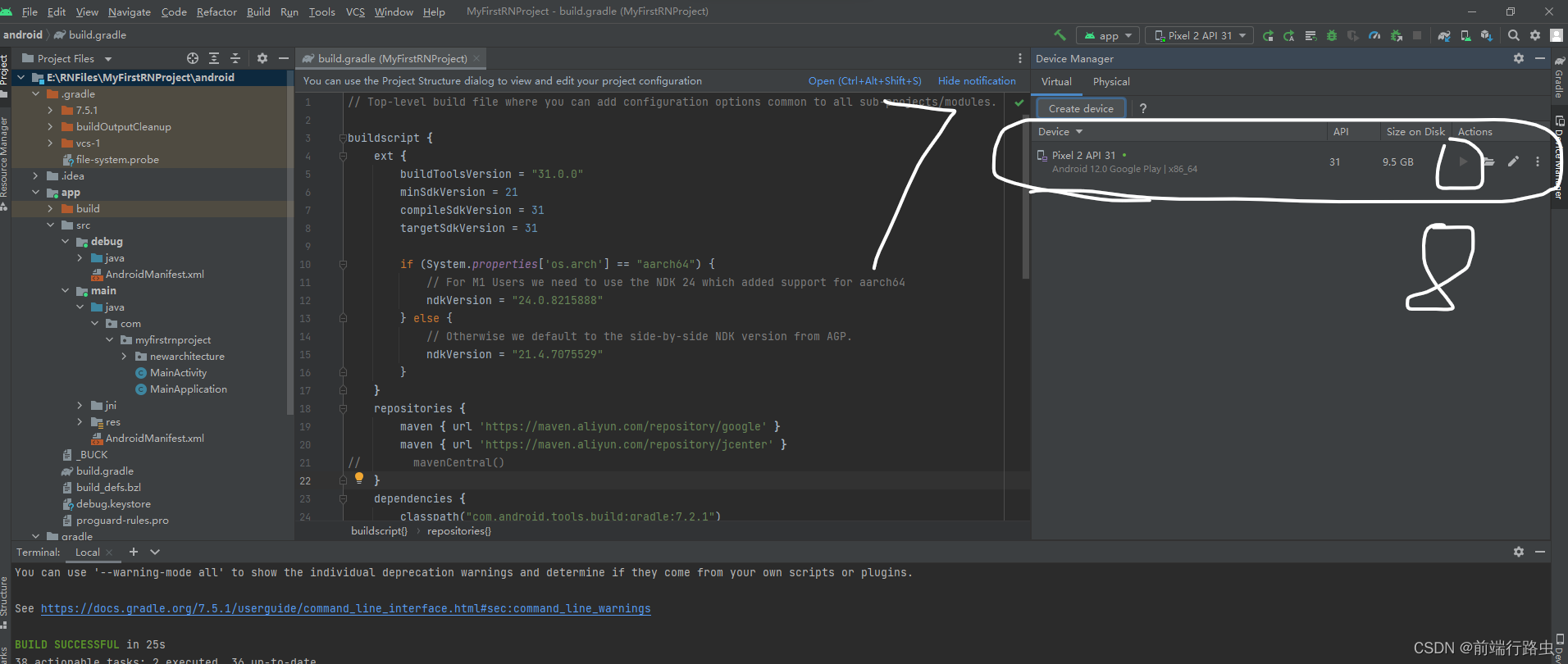Open the Device column sort dropdown
Screen dimensions: 1568x664
point(1079,131)
